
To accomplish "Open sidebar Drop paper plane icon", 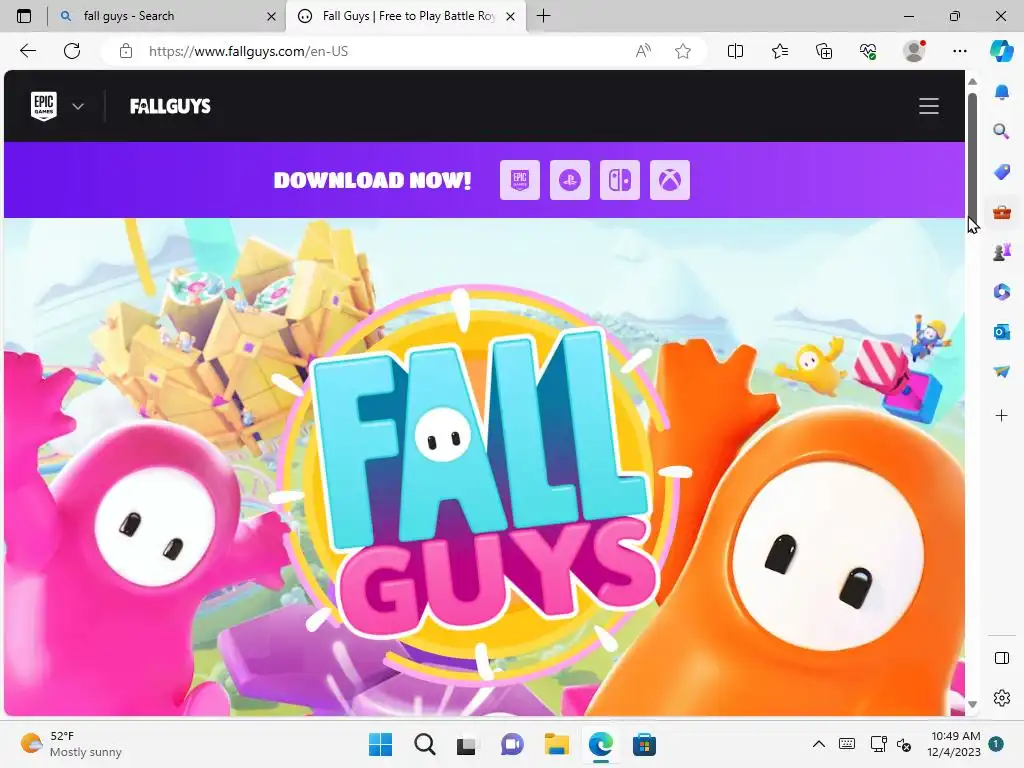I will [x=1002, y=371].
